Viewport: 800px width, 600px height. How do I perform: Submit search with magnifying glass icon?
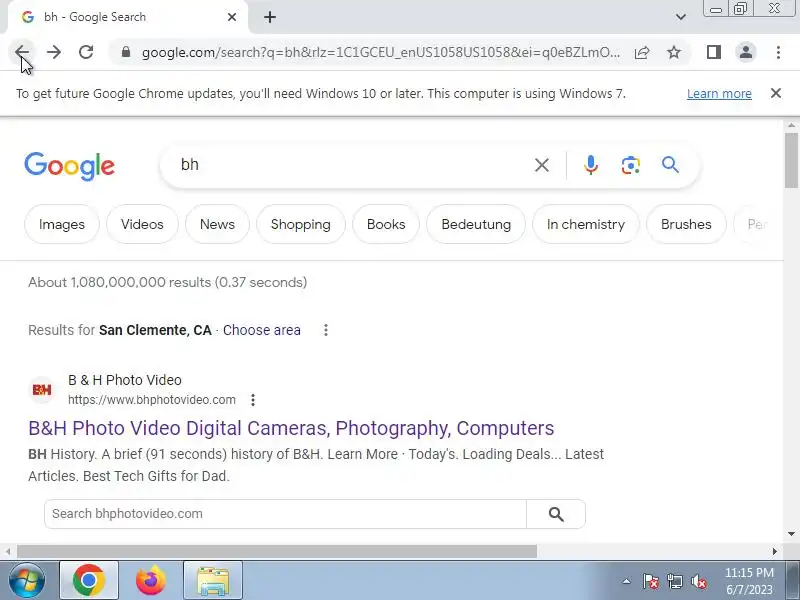670,165
